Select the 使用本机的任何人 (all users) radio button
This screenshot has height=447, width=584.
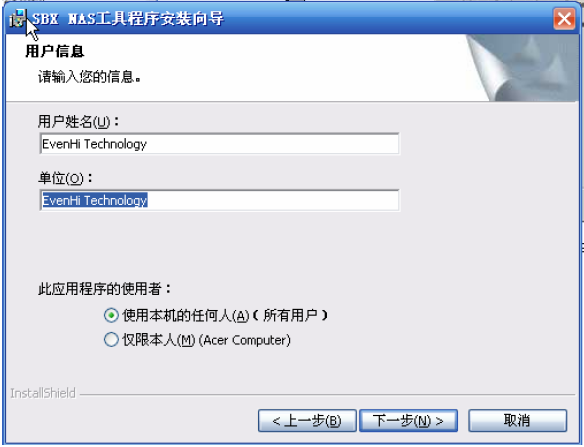point(111,316)
